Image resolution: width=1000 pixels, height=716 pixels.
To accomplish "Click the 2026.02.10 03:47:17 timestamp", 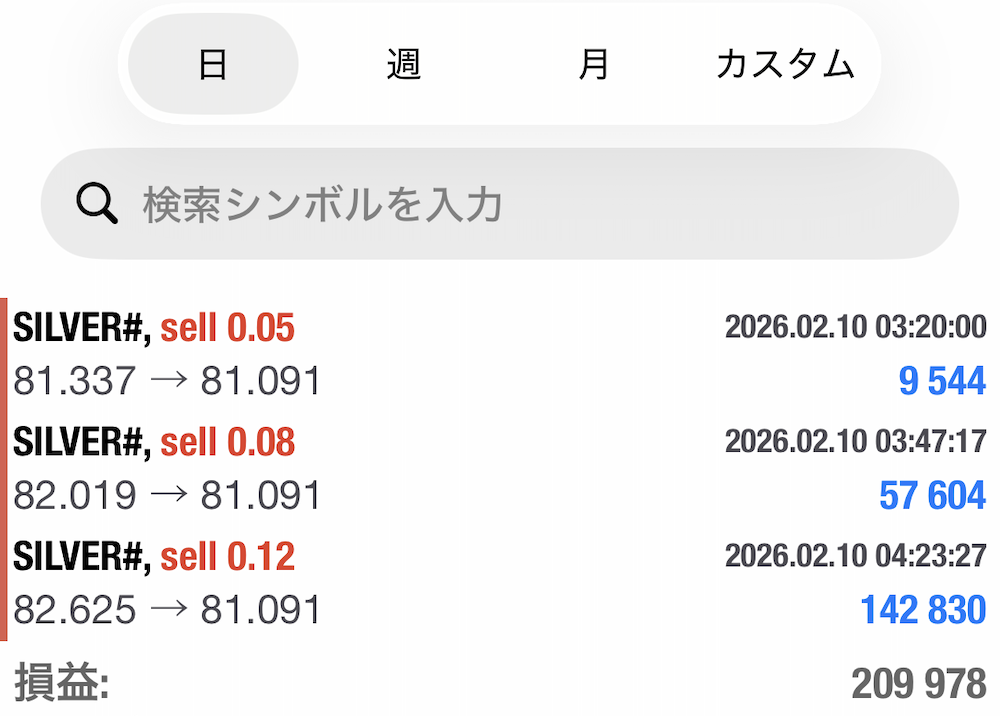I will point(855,441).
